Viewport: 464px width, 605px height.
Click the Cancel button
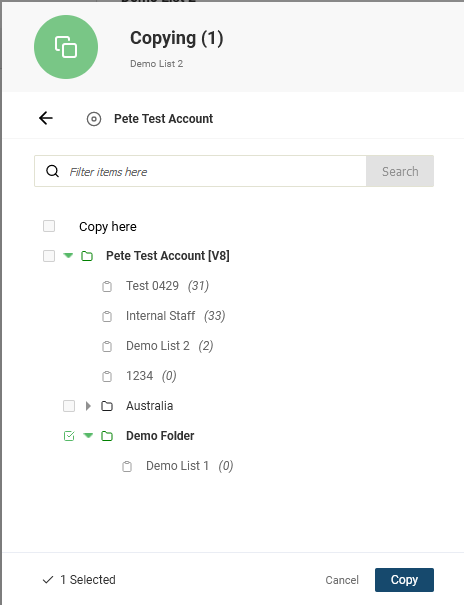click(x=342, y=580)
